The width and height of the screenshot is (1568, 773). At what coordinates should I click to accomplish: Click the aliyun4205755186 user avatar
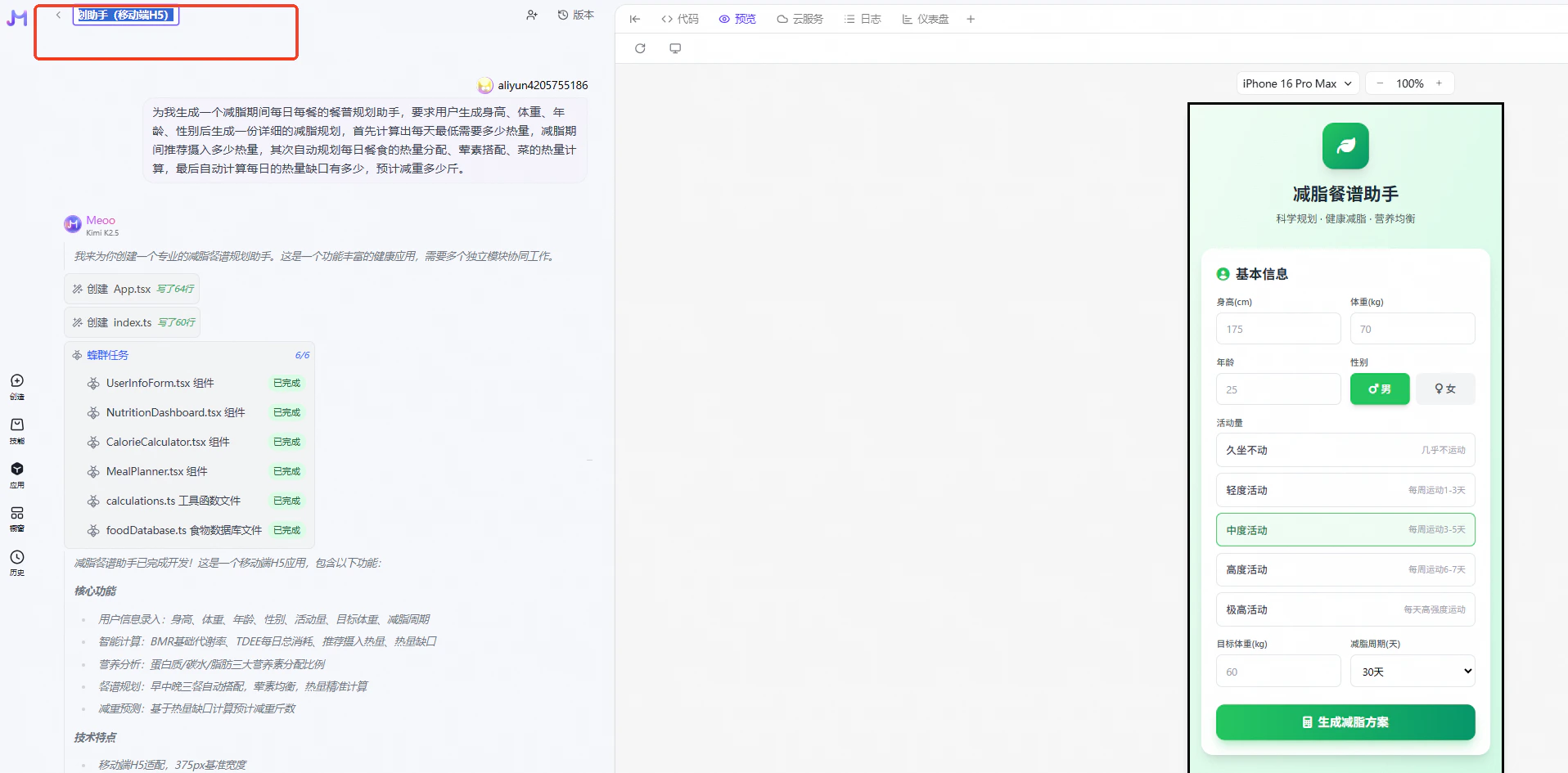485,85
